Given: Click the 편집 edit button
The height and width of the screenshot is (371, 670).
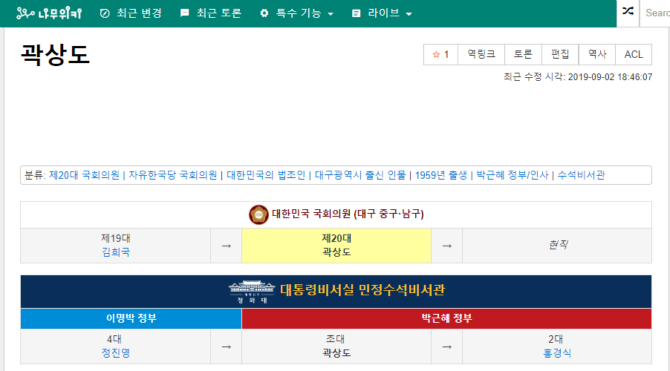Looking at the screenshot, I should 560,55.
